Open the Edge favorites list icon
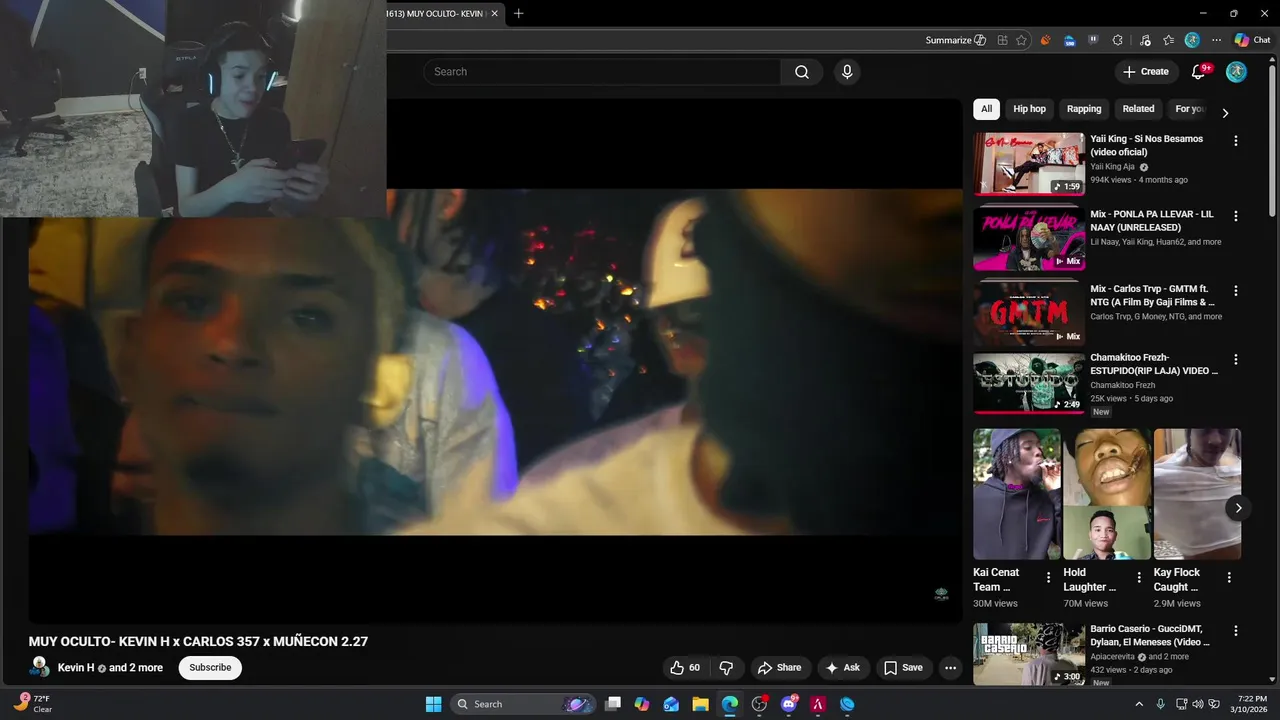The width and height of the screenshot is (1280, 720). click(x=1168, y=40)
